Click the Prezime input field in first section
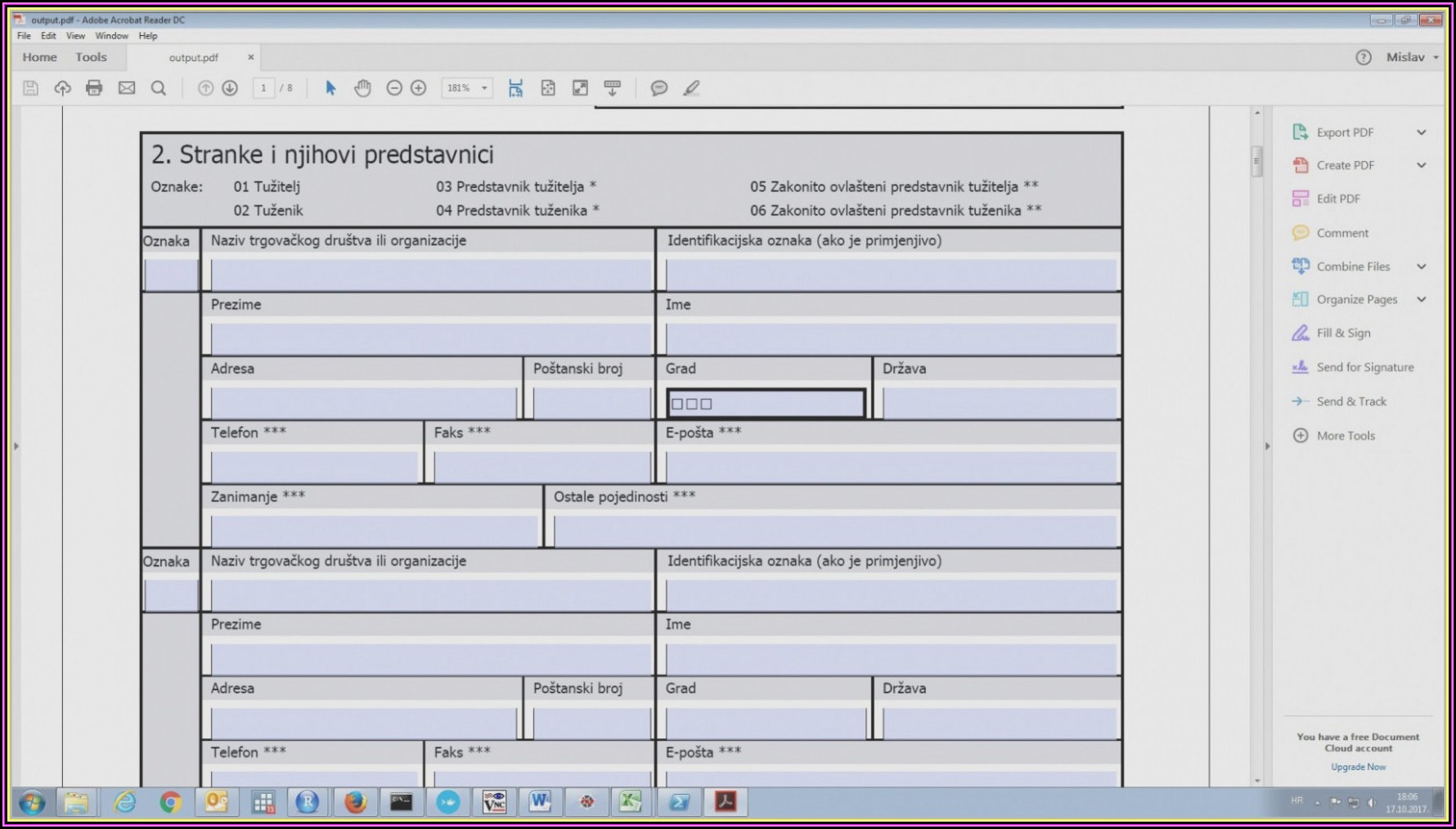Image resolution: width=1456 pixels, height=829 pixels. point(430,338)
